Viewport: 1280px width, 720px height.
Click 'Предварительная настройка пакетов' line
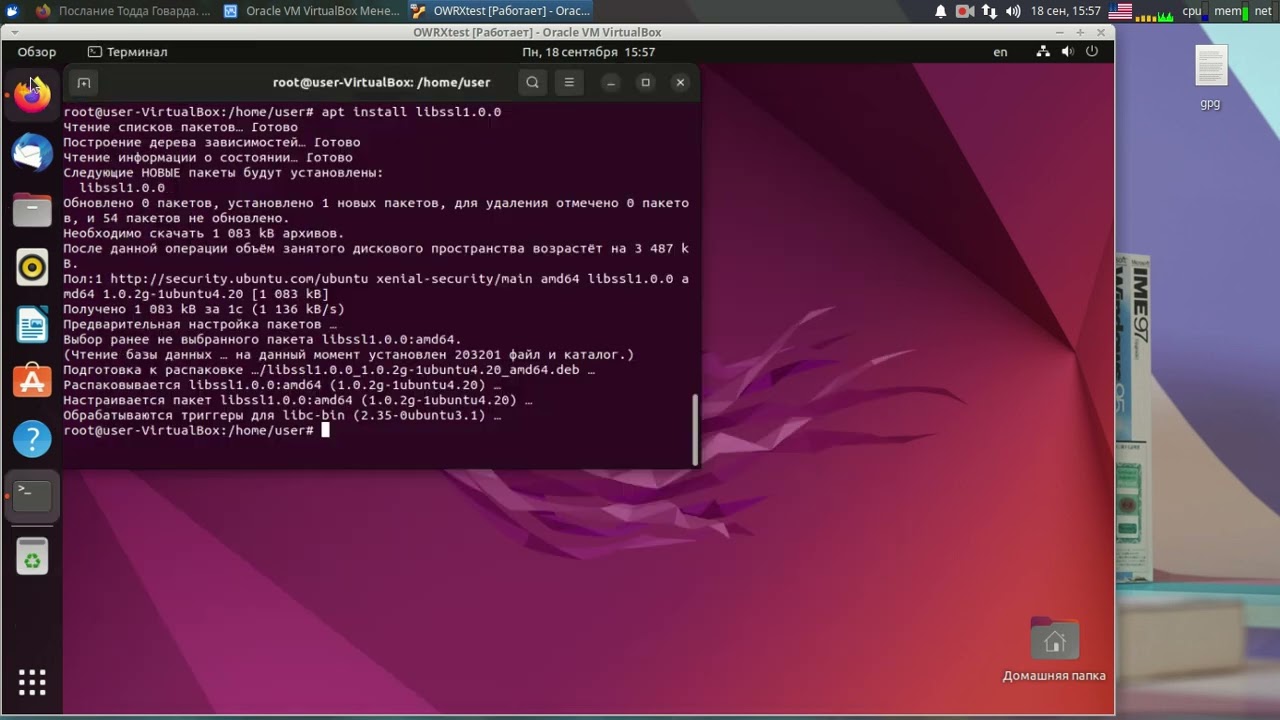(x=200, y=324)
